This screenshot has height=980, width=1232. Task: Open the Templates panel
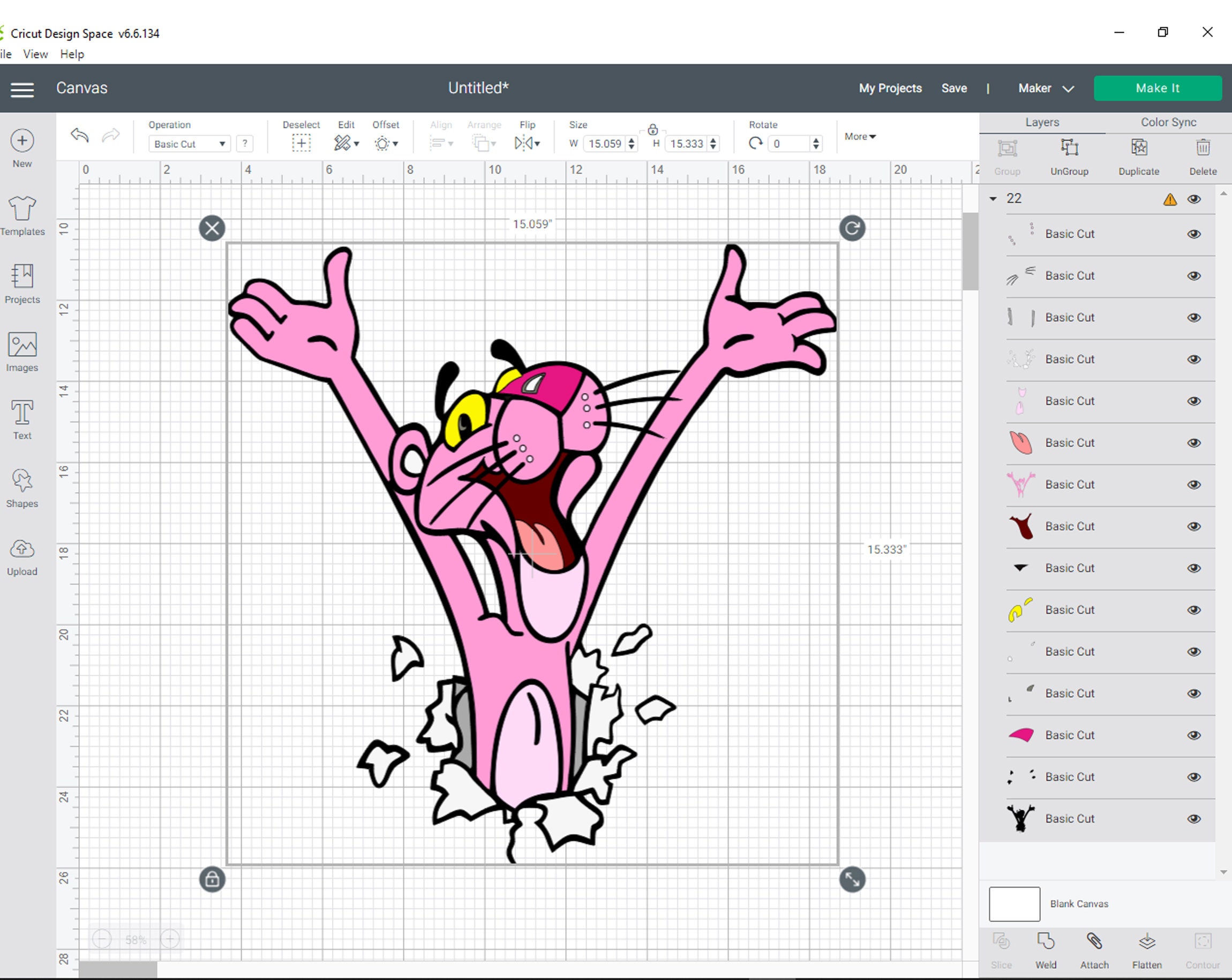[x=22, y=216]
